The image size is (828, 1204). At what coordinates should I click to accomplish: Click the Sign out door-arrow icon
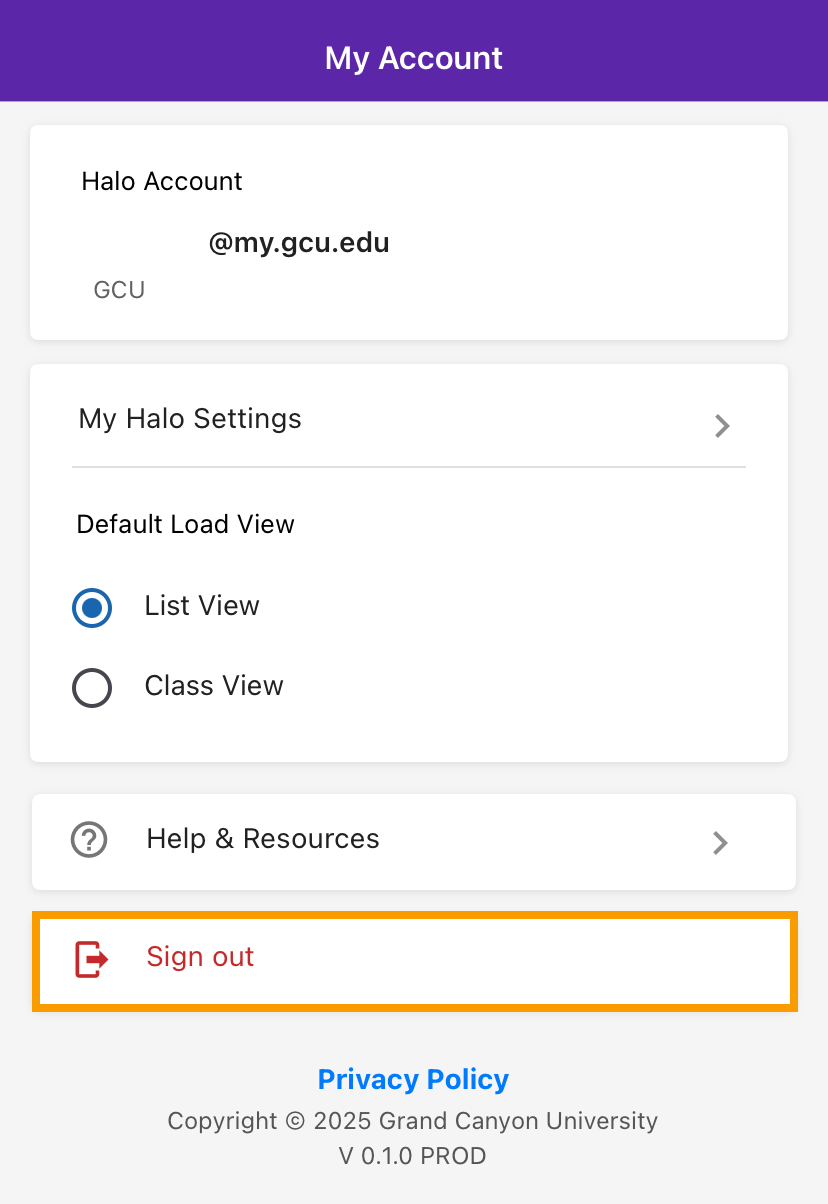(x=91, y=959)
